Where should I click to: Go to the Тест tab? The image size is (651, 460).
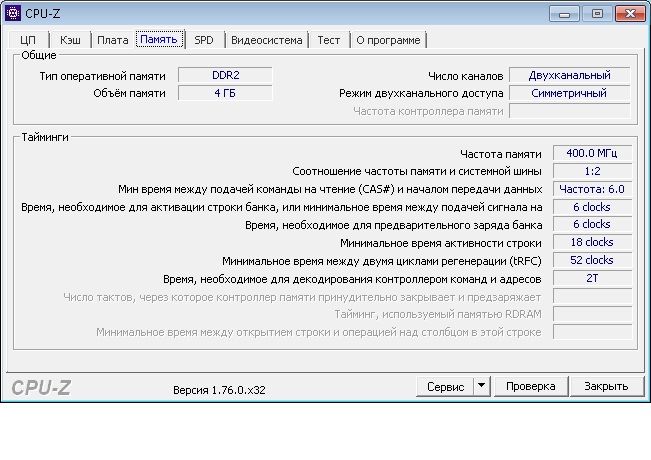click(328, 40)
